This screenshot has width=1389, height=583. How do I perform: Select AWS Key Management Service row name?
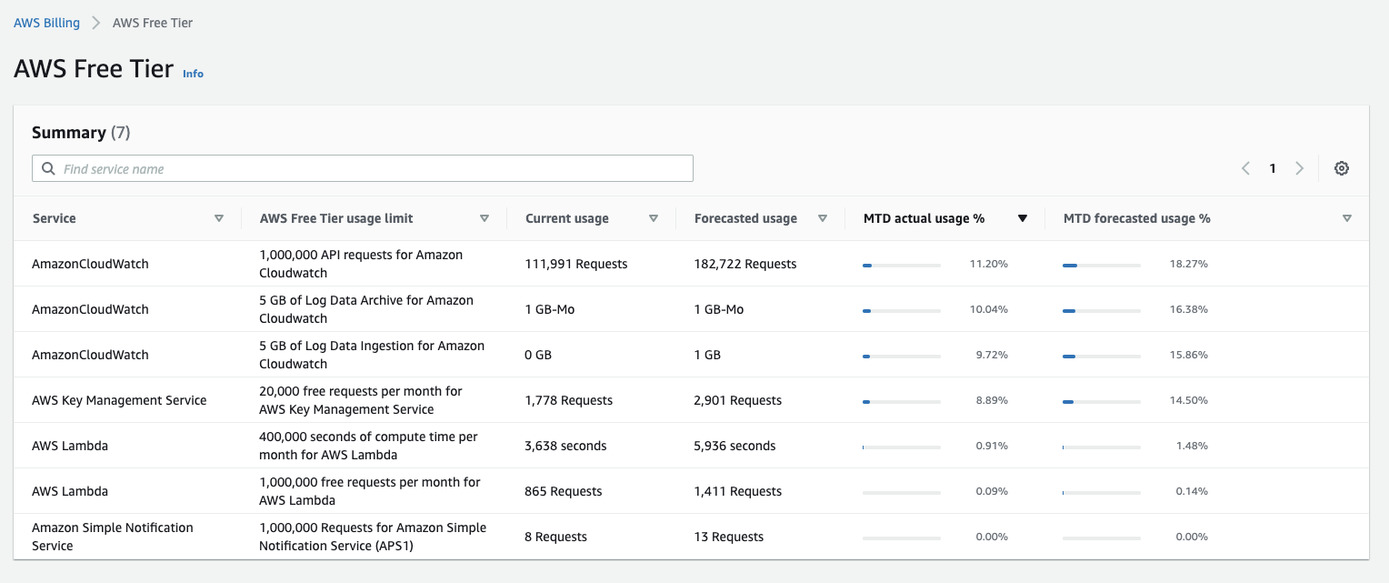click(119, 400)
